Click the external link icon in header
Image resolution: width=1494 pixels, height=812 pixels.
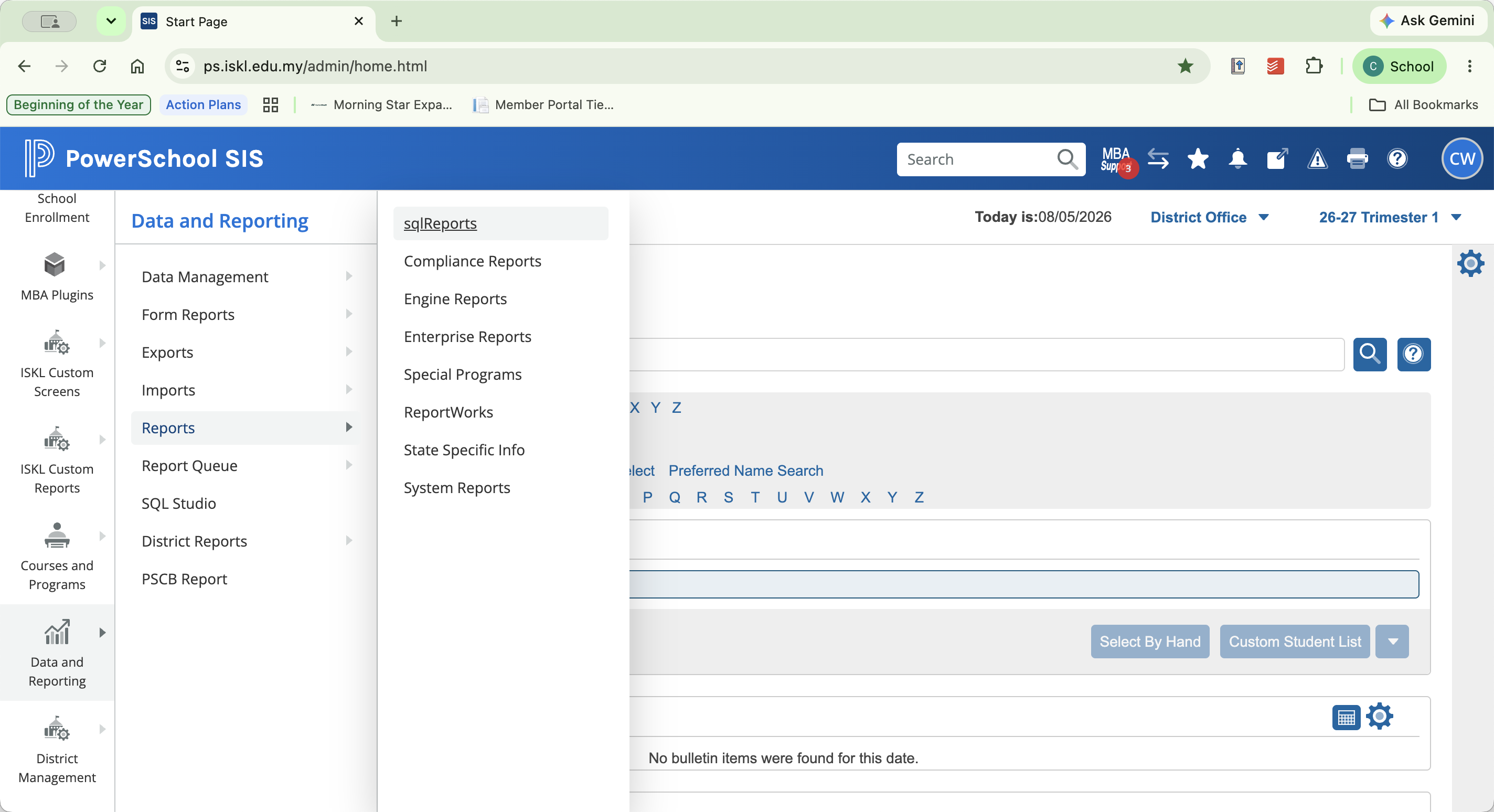coord(1278,159)
